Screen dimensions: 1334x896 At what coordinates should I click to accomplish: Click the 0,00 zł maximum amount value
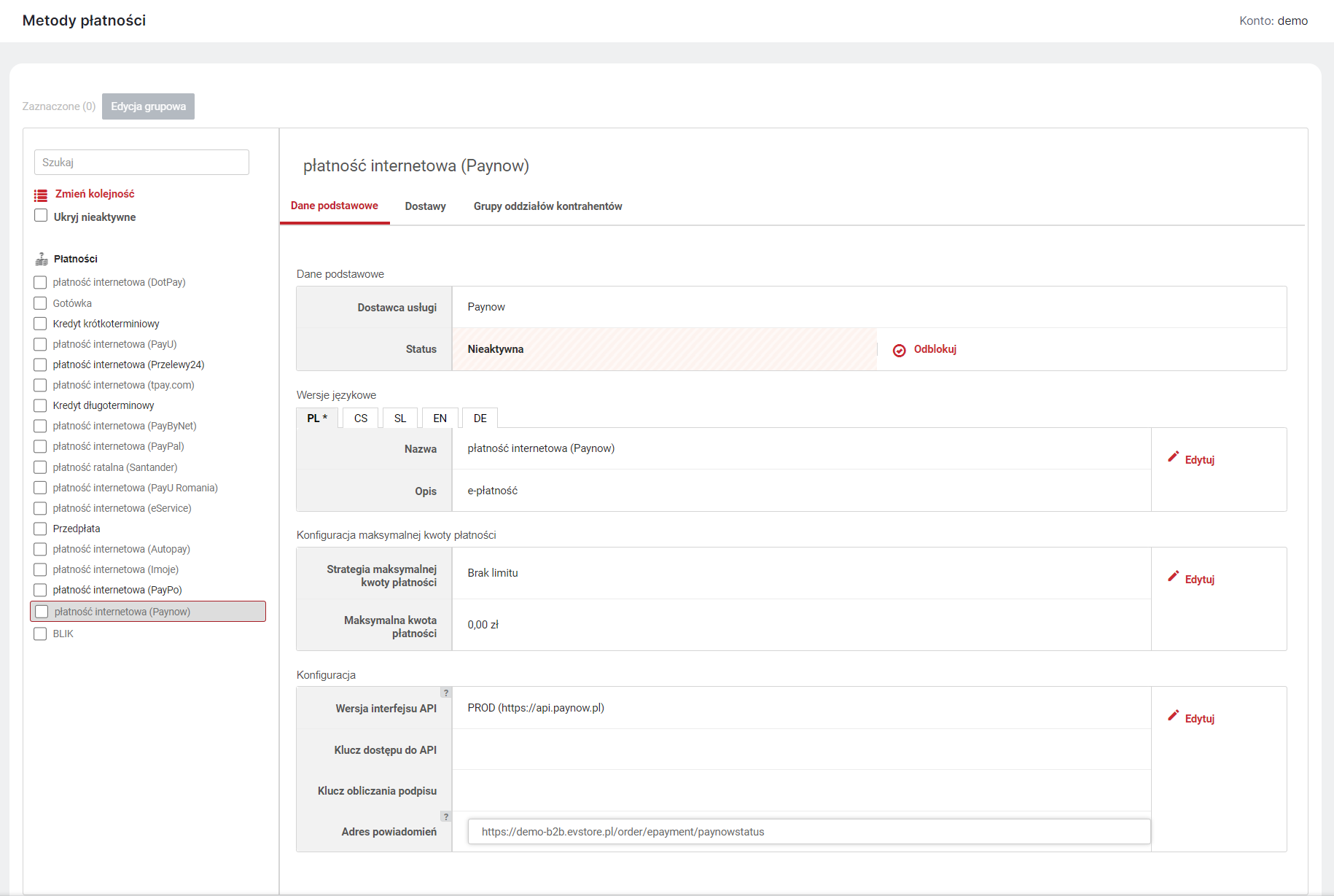point(483,625)
